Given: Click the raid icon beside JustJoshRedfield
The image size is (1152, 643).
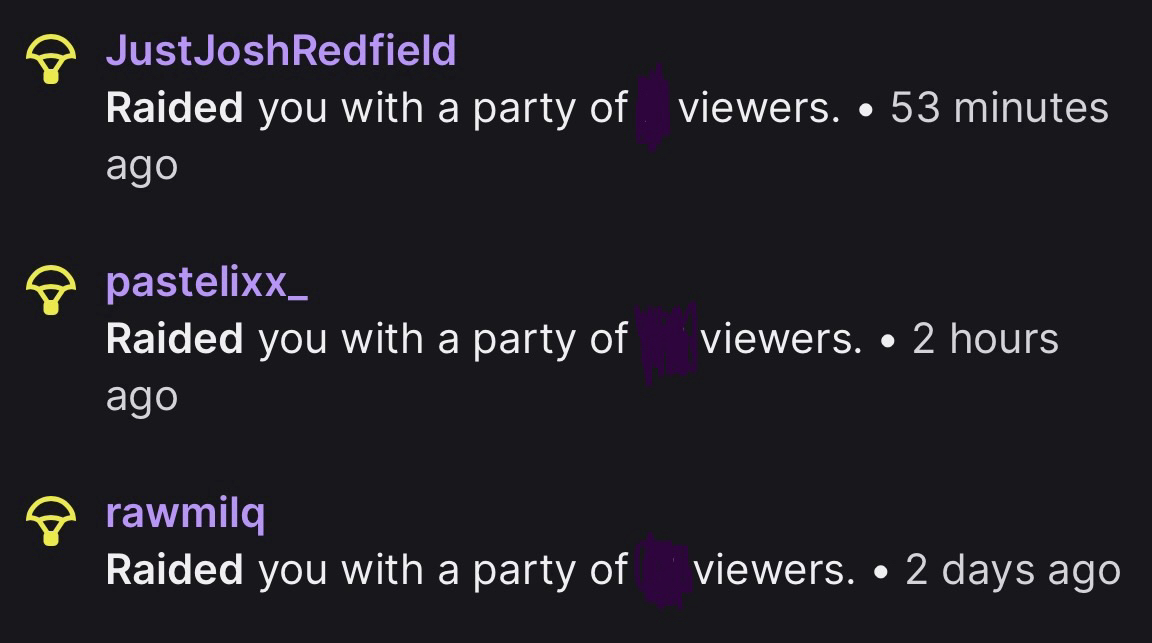Looking at the screenshot, I should 50,59.
